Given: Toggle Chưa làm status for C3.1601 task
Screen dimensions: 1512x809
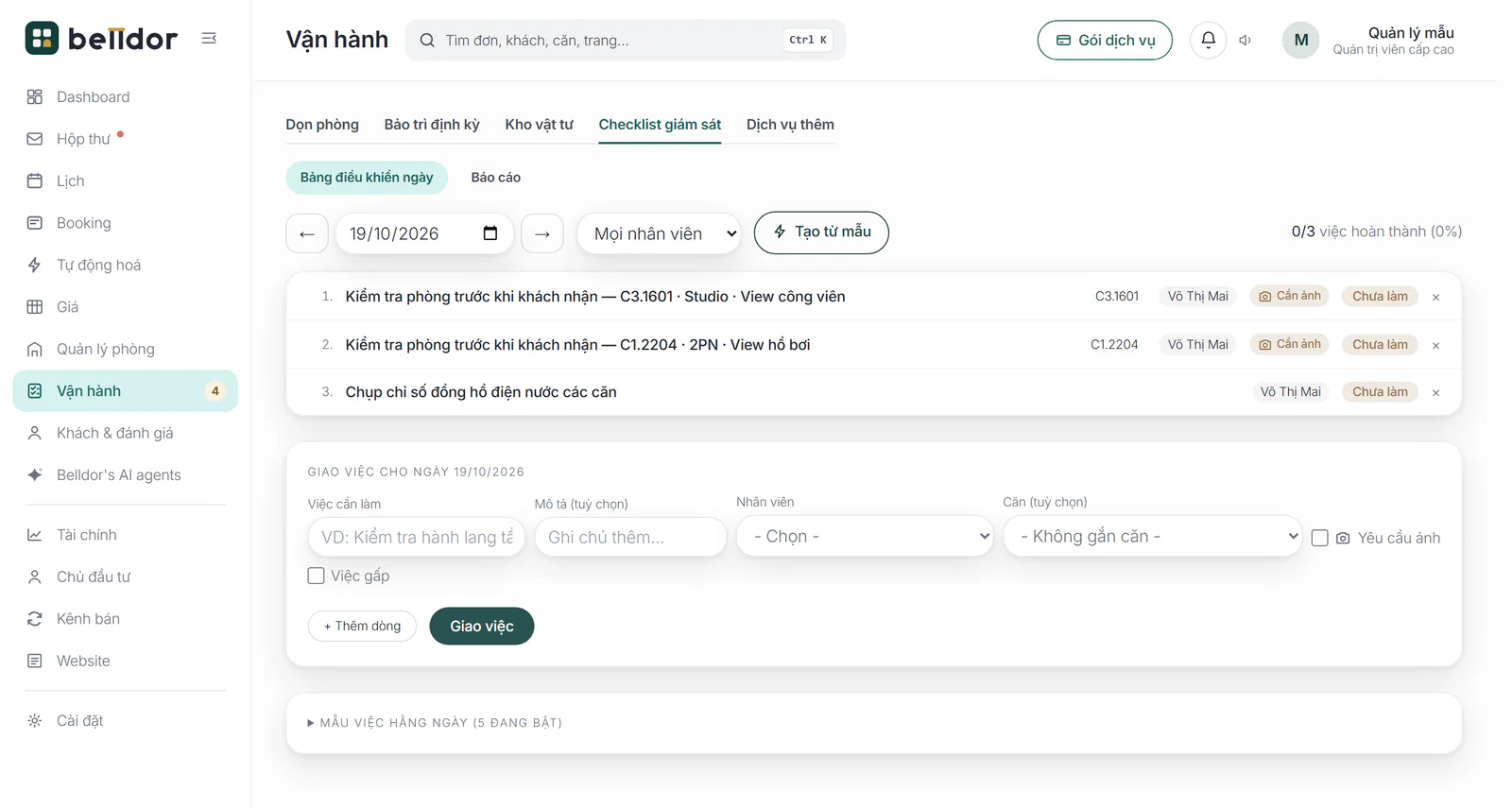Looking at the screenshot, I should click(1380, 296).
